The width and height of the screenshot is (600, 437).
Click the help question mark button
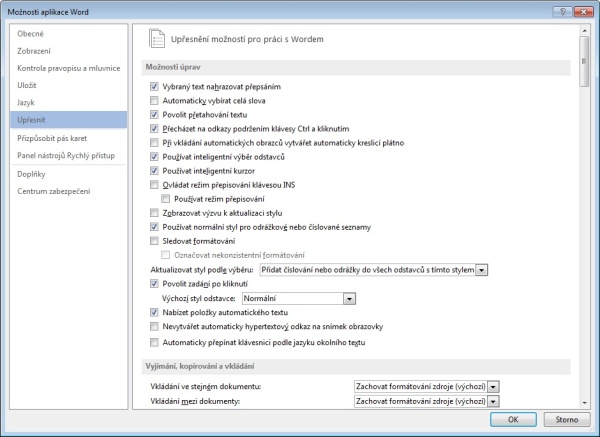tap(562, 12)
